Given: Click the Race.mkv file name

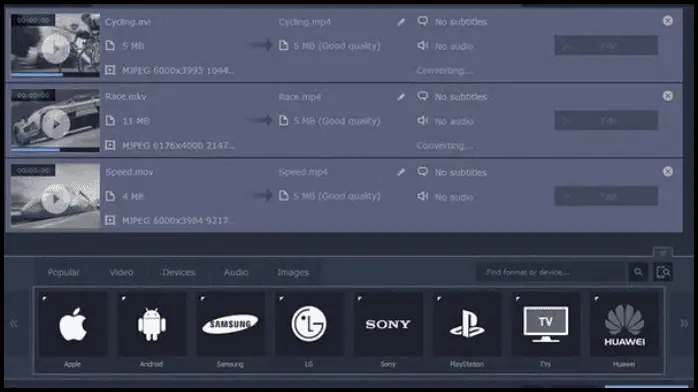Looking at the screenshot, I should [x=126, y=97].
